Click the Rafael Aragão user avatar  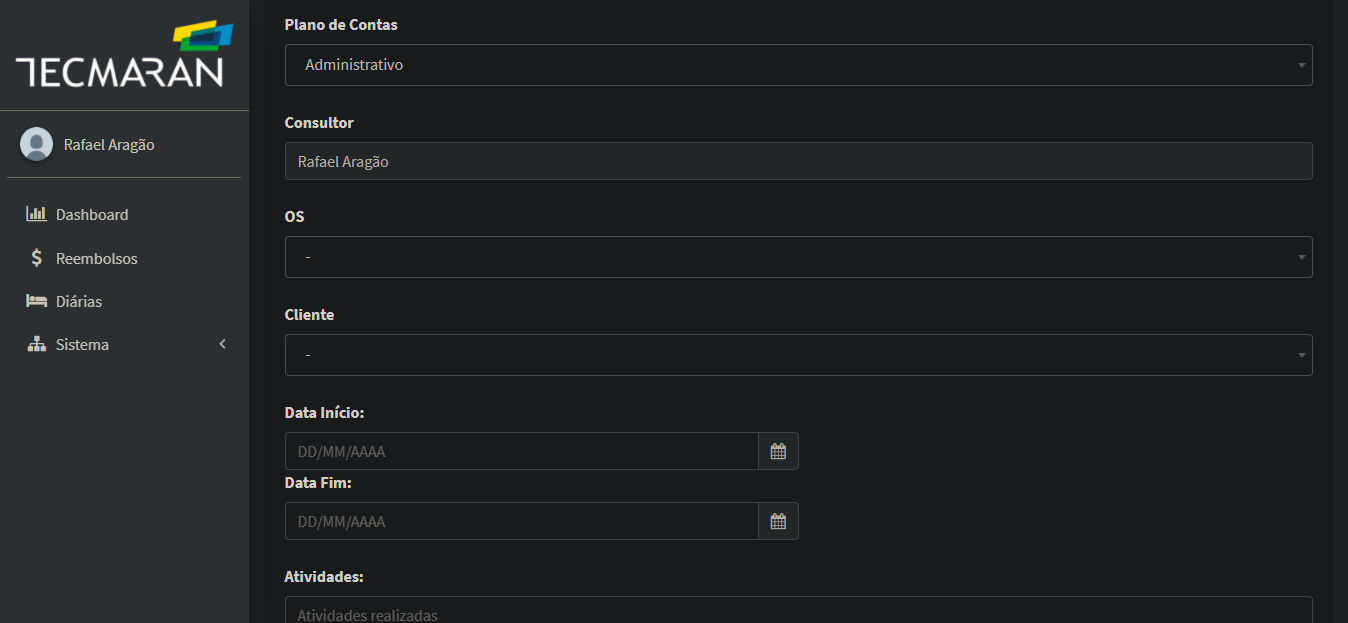coord(37,144)
